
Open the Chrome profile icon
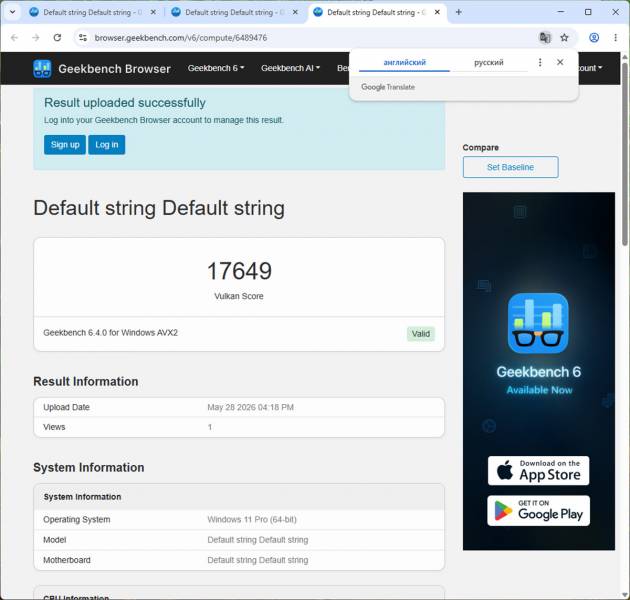(x=594, y=38)
